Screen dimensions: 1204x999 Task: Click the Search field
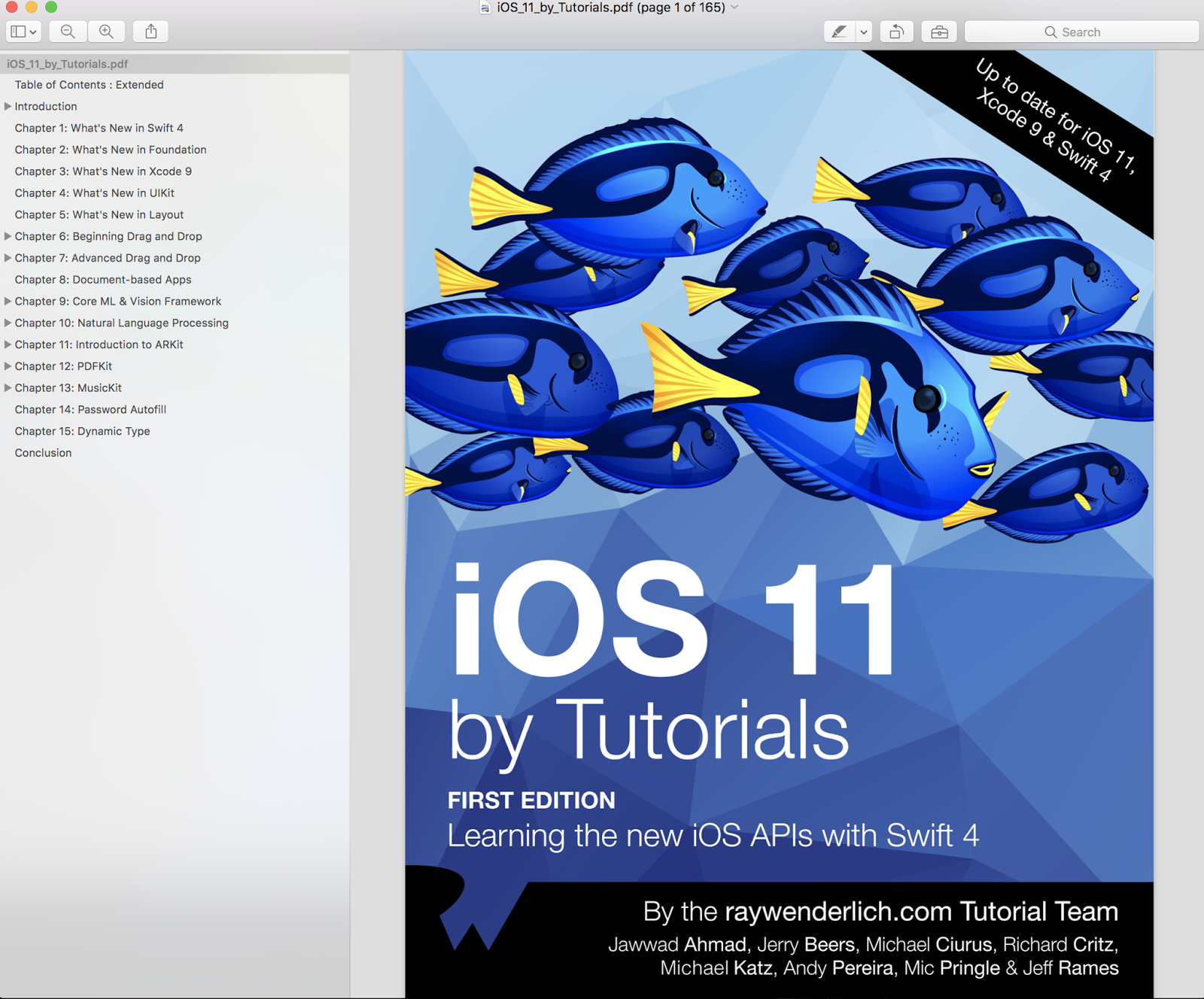(1081, 32)
